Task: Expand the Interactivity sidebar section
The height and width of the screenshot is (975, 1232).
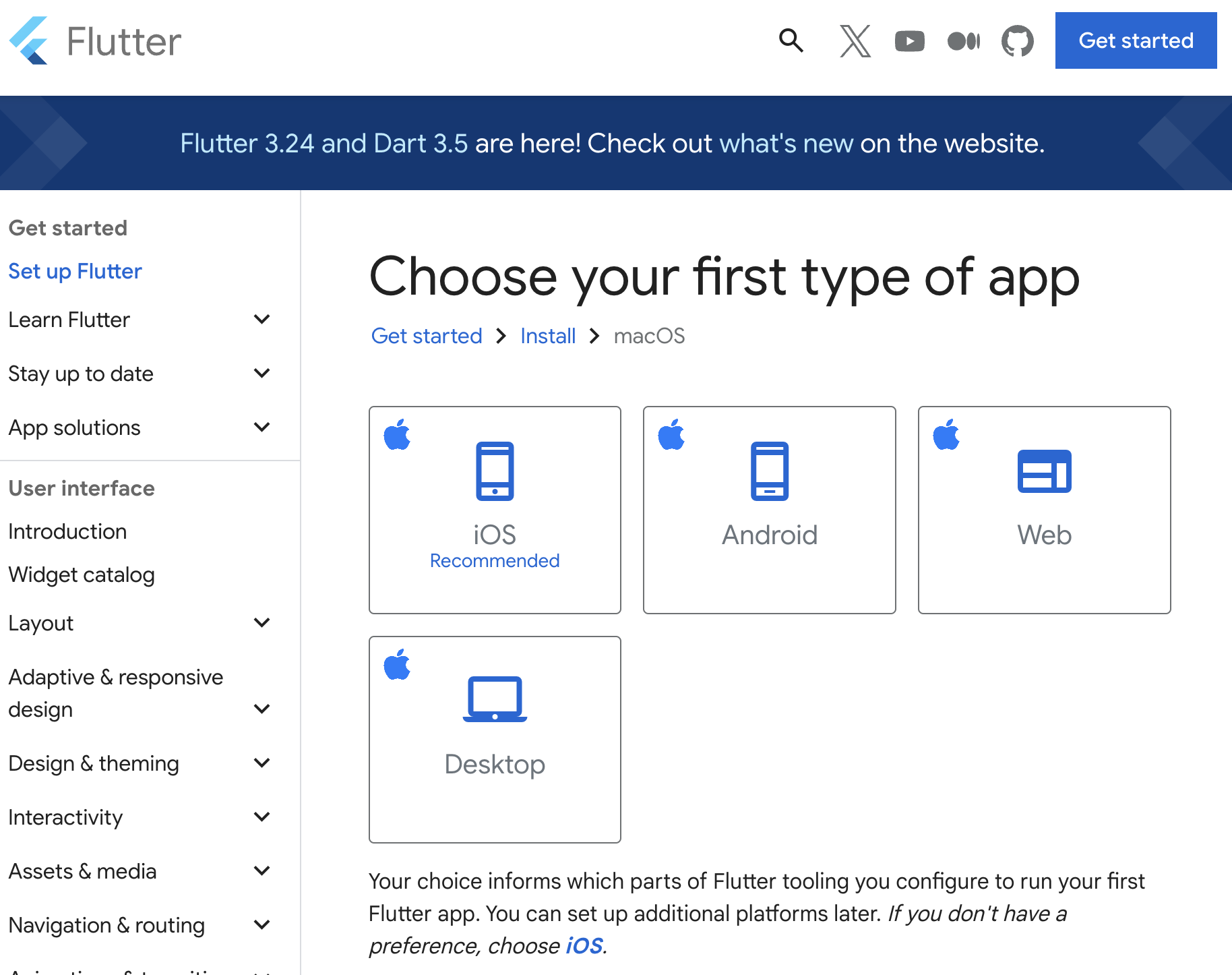Action: pos(262,817)
